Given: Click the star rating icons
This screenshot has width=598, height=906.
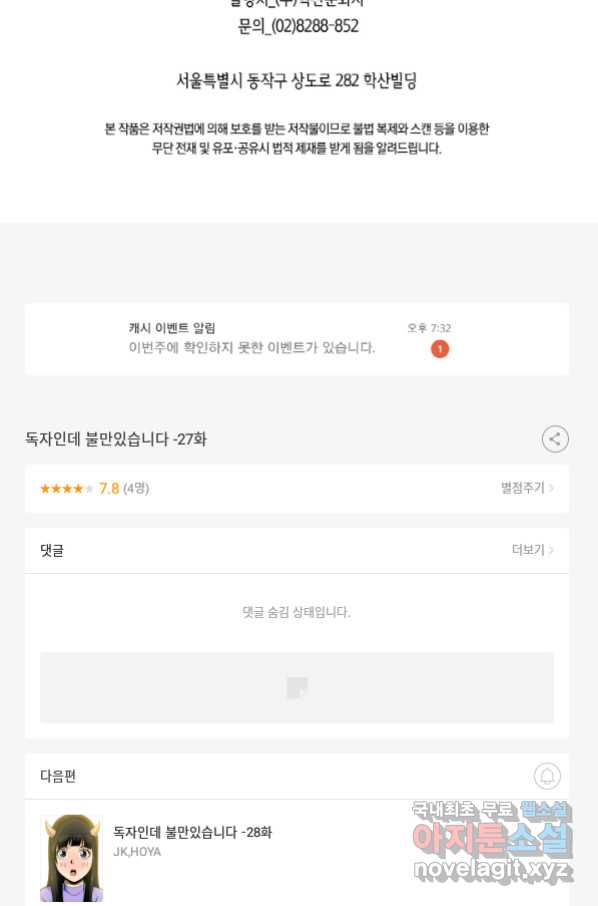Looking at the screenshot, I should point(66,489).
